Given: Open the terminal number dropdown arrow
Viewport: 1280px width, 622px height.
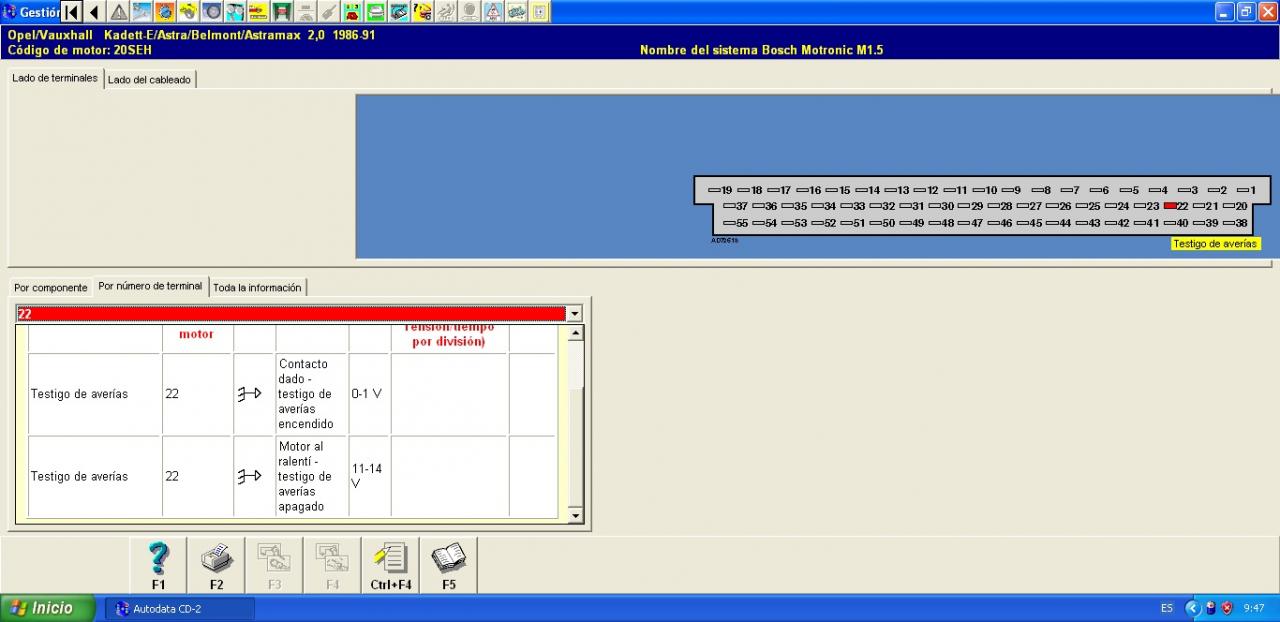Looking at the screenshot, I should click(574, 314).
